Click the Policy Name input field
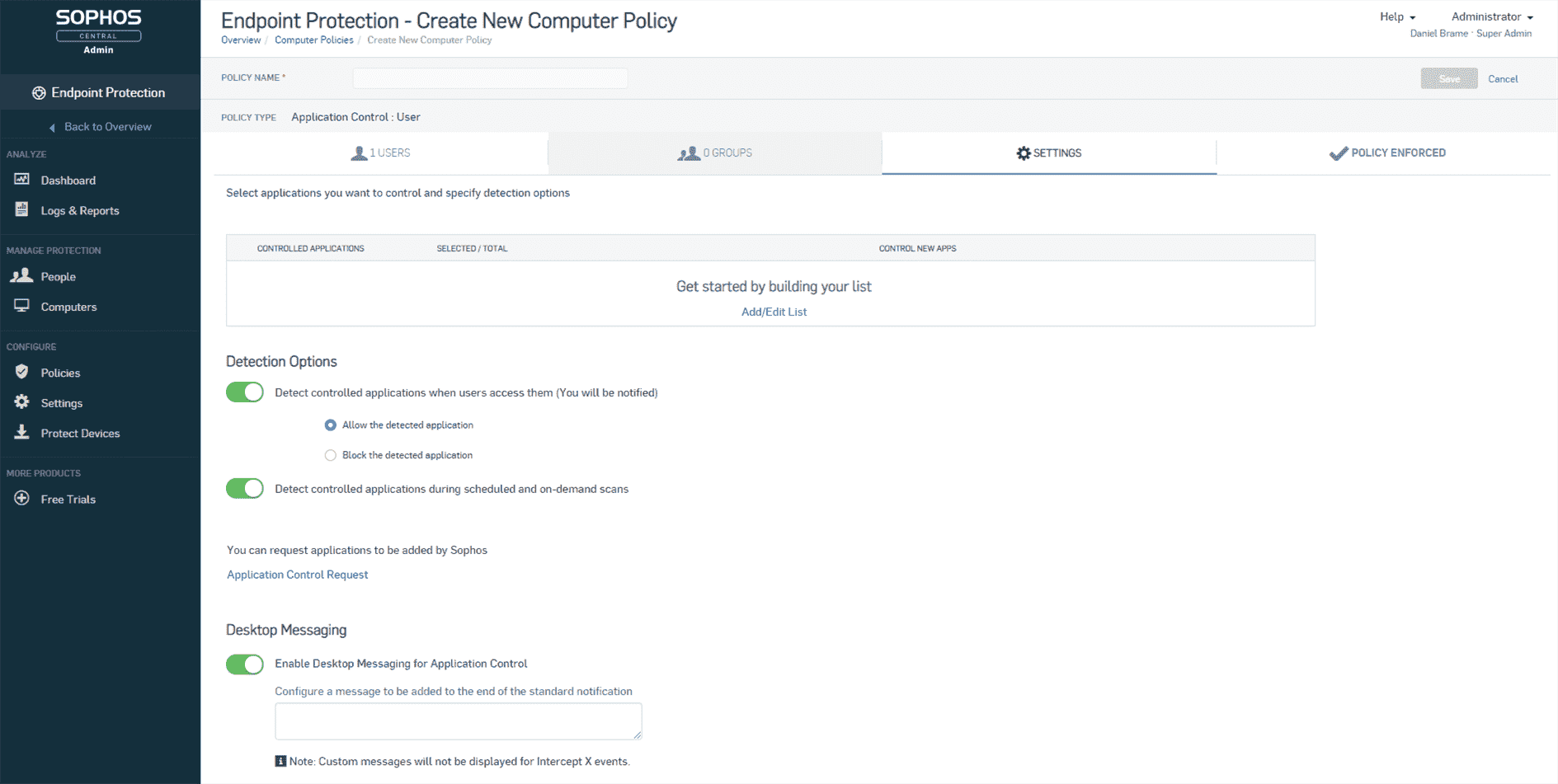The image size is (1558, 784). click(490, 78)
